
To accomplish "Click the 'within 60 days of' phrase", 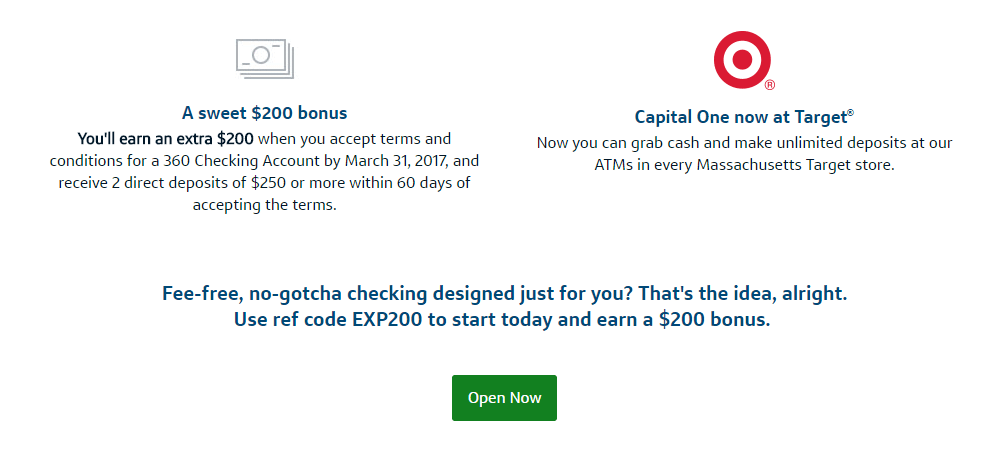I will [416, 182].
